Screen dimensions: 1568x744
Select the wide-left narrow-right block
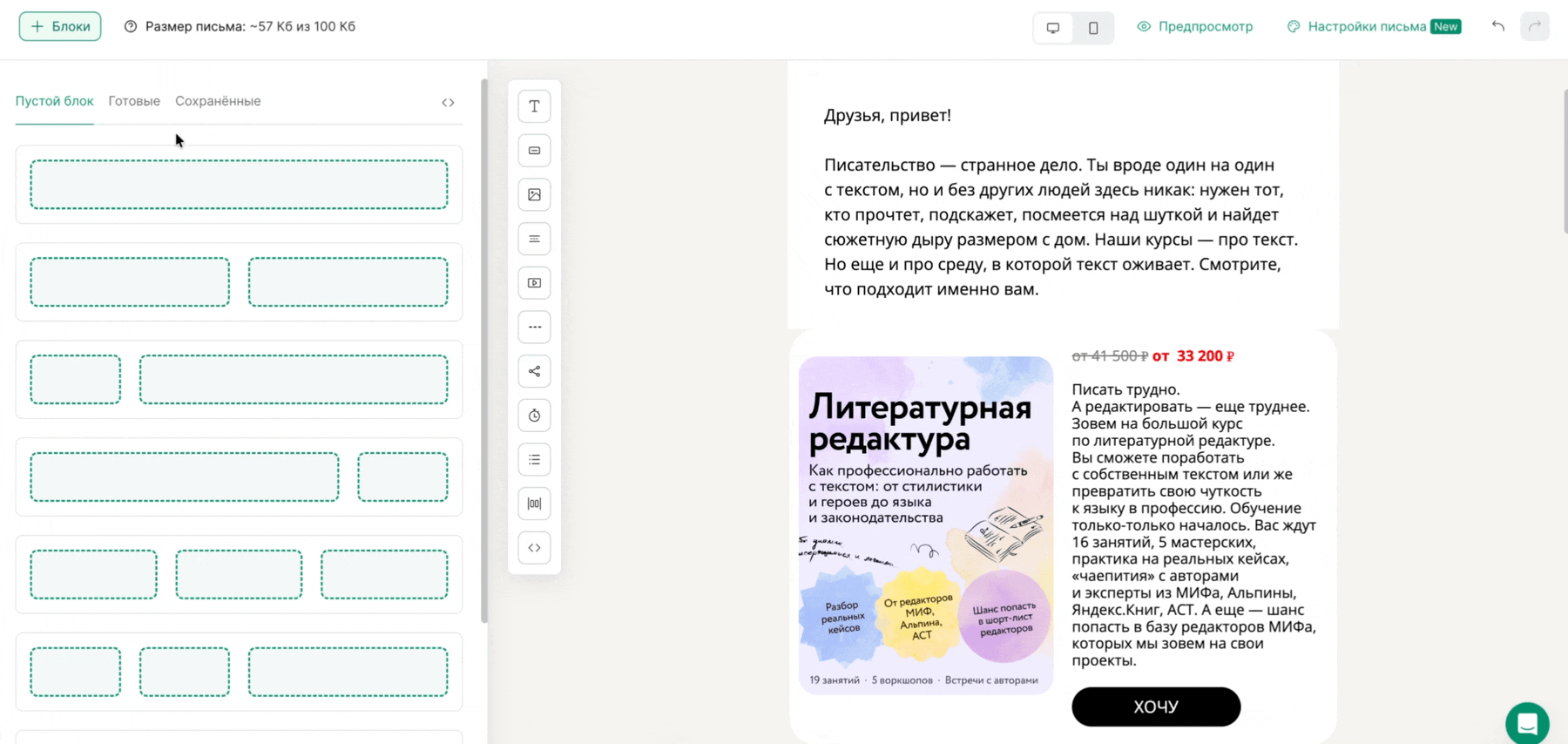click(x=239, y=477)
